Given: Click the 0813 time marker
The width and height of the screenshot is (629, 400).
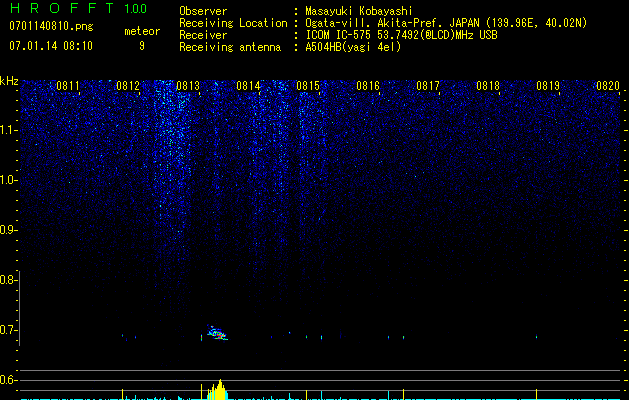Looking at the screenshot, I should tap(188, 86).
